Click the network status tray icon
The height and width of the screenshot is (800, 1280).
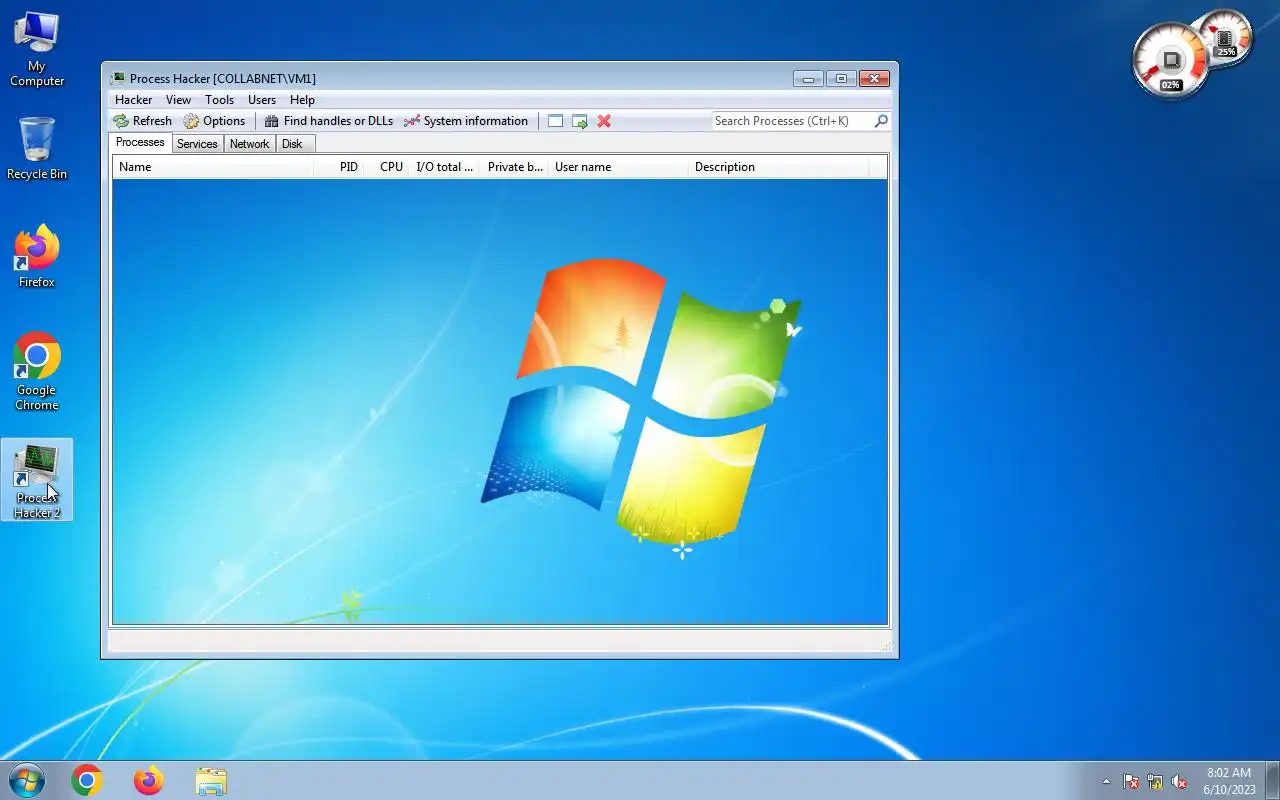pos(1155,781)
